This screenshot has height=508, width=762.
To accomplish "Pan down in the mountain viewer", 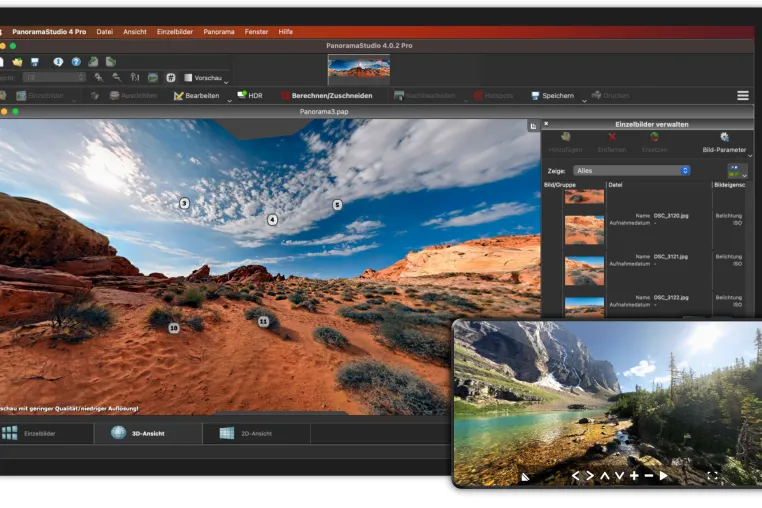I will pyautogui.click(x=620, y=475).
